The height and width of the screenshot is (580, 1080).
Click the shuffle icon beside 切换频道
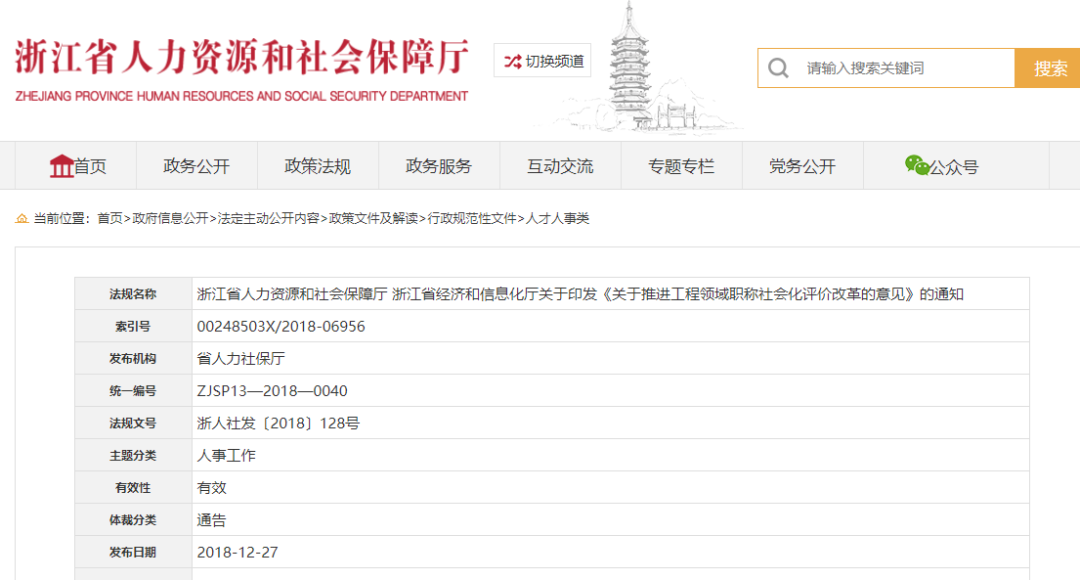point(512,61)
